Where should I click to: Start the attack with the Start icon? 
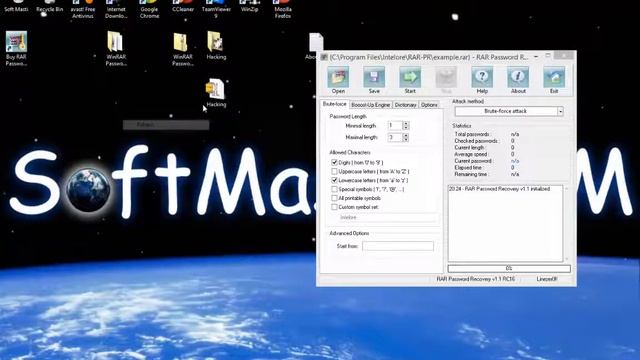click(410, 80)
